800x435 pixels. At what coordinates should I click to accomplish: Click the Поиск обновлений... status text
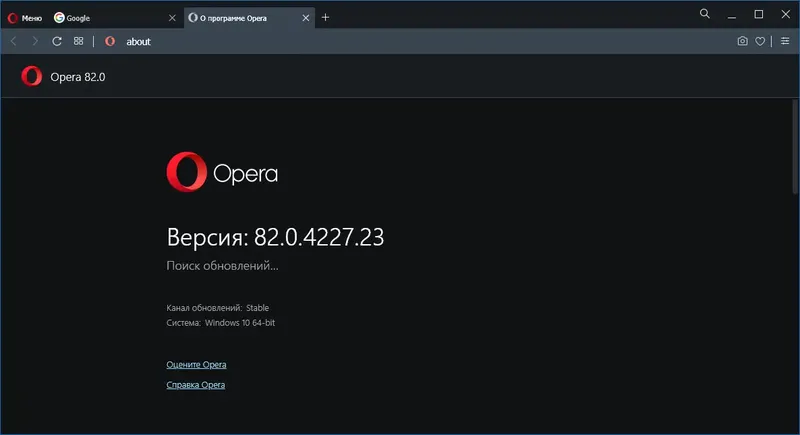coord(222,266)
